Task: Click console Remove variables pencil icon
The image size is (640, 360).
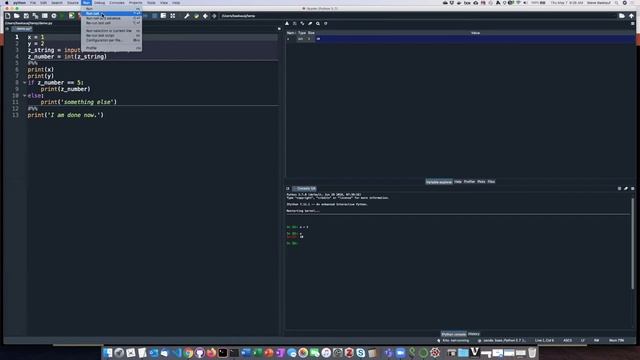Action: click(x=626, y=189)
